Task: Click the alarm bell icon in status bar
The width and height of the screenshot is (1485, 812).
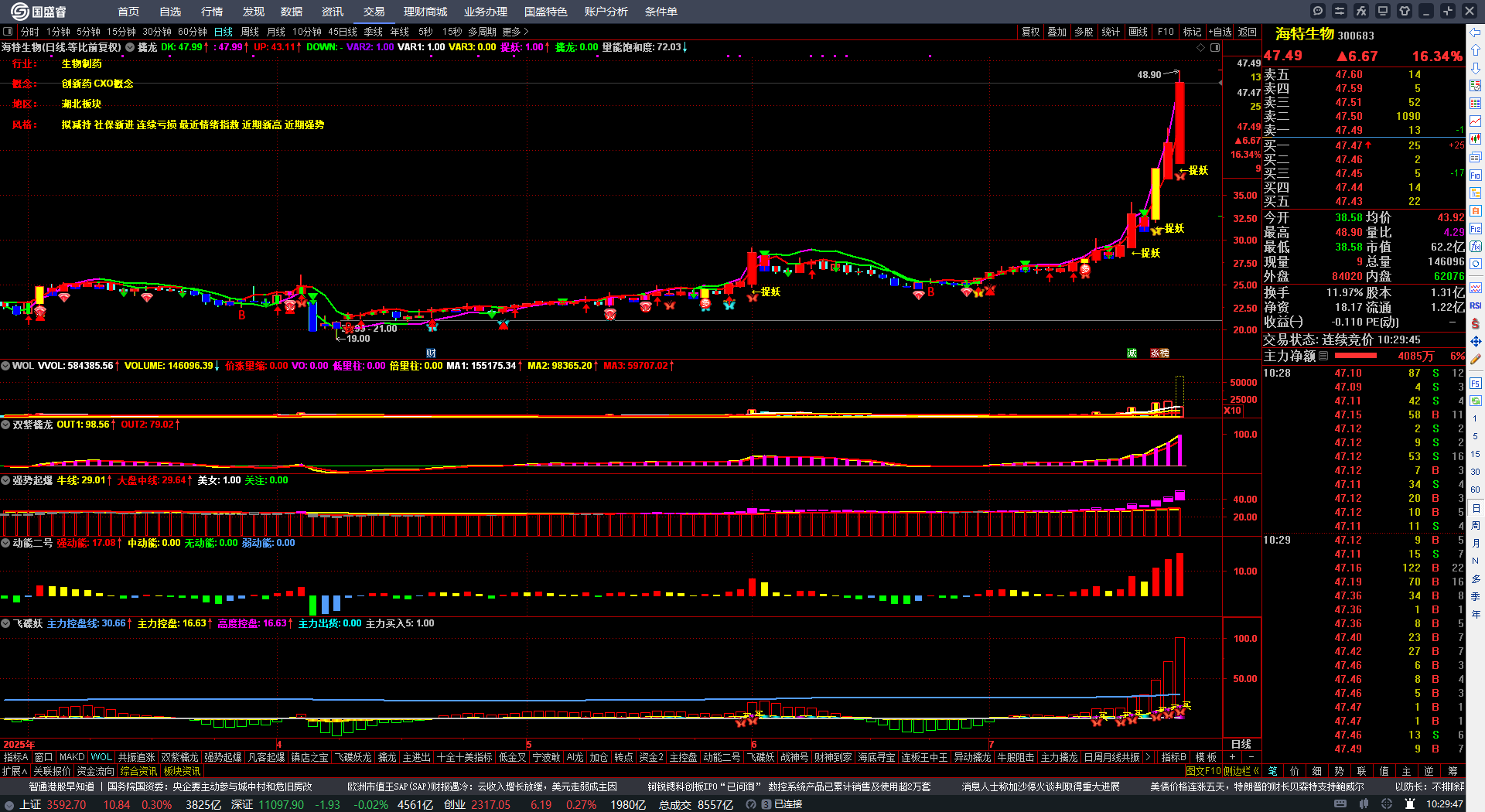Action: coord(1411,804)
